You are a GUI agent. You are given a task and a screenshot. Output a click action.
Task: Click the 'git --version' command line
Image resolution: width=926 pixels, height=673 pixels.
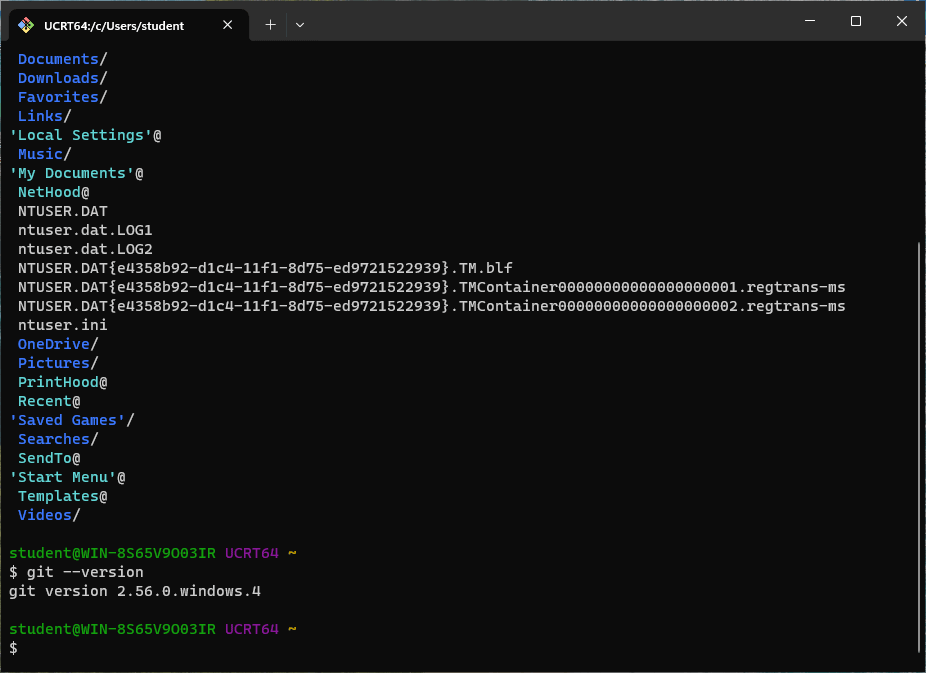point(76,572)
